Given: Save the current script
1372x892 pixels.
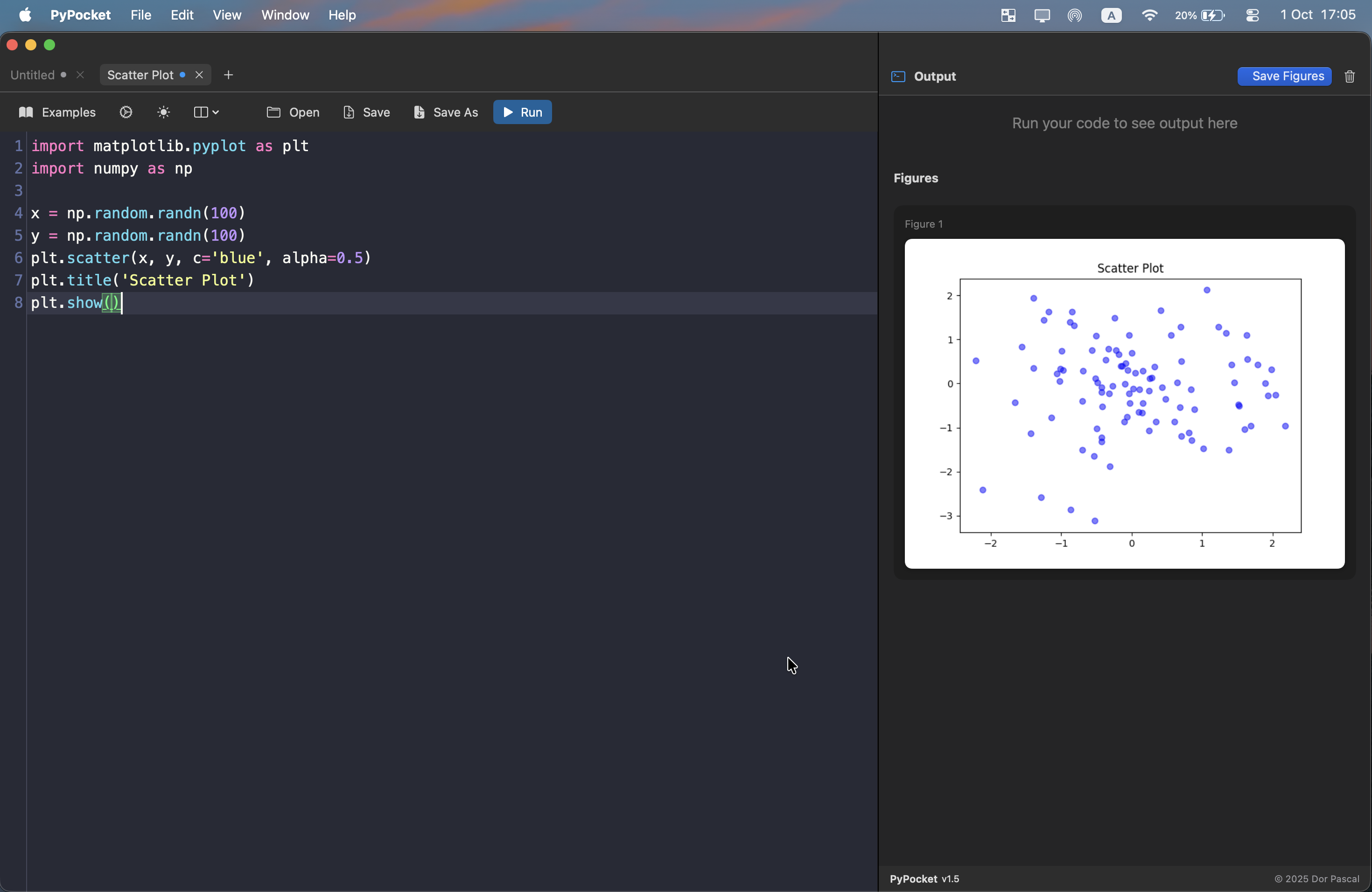Looking at the screenshot, I should coord(367,112).
